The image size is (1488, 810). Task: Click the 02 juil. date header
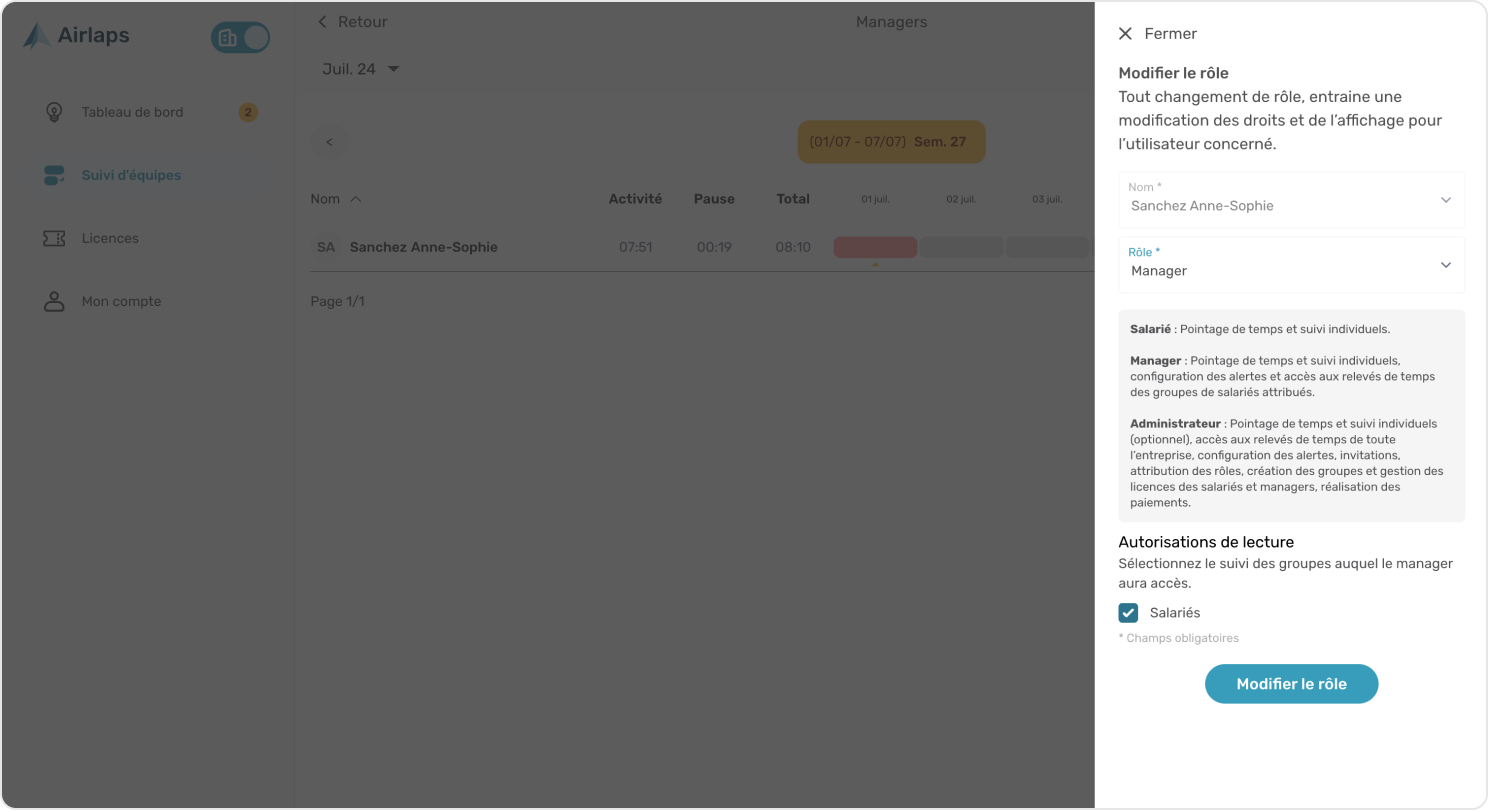961,200
